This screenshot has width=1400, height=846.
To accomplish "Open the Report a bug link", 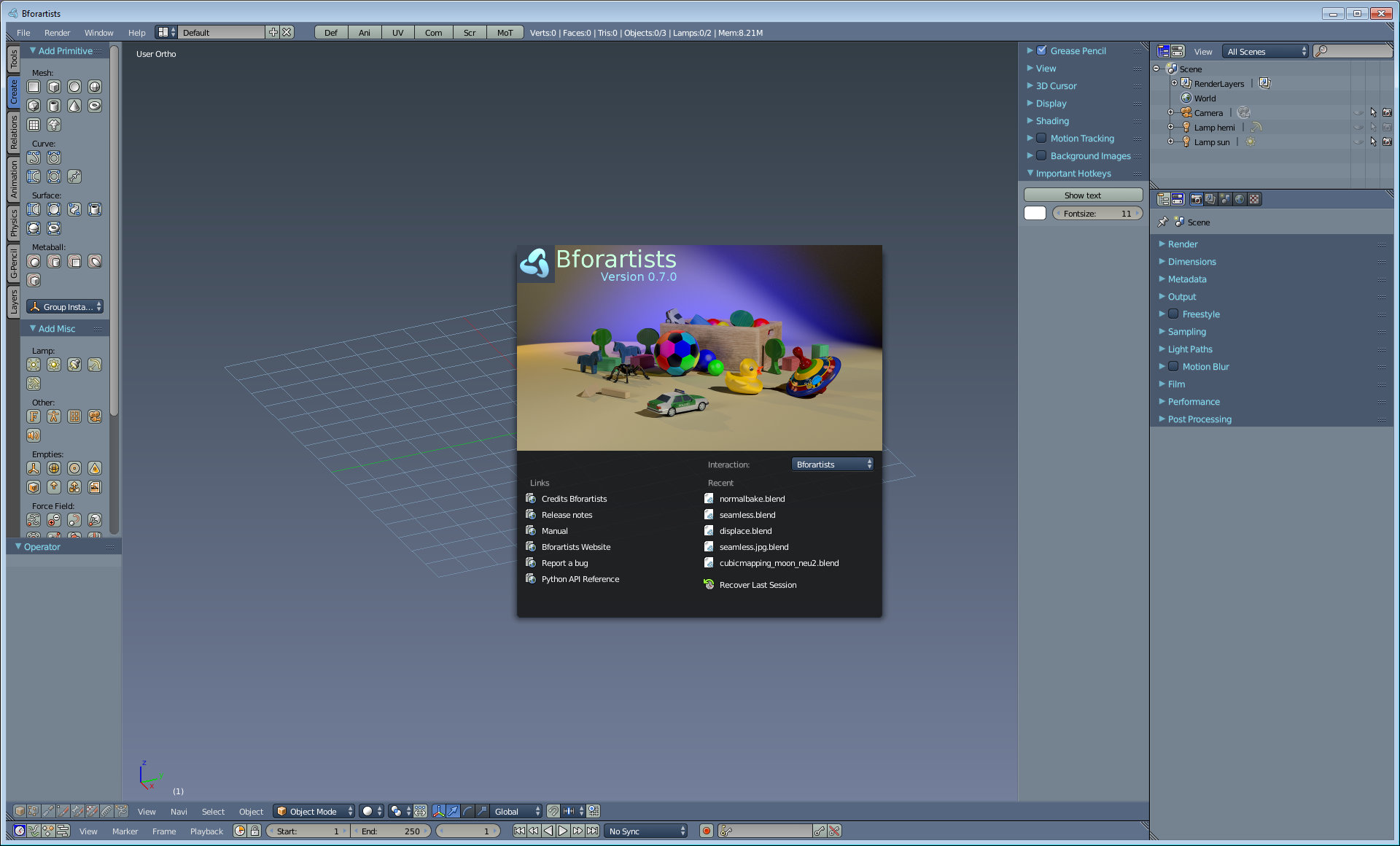I will (564, 563).
